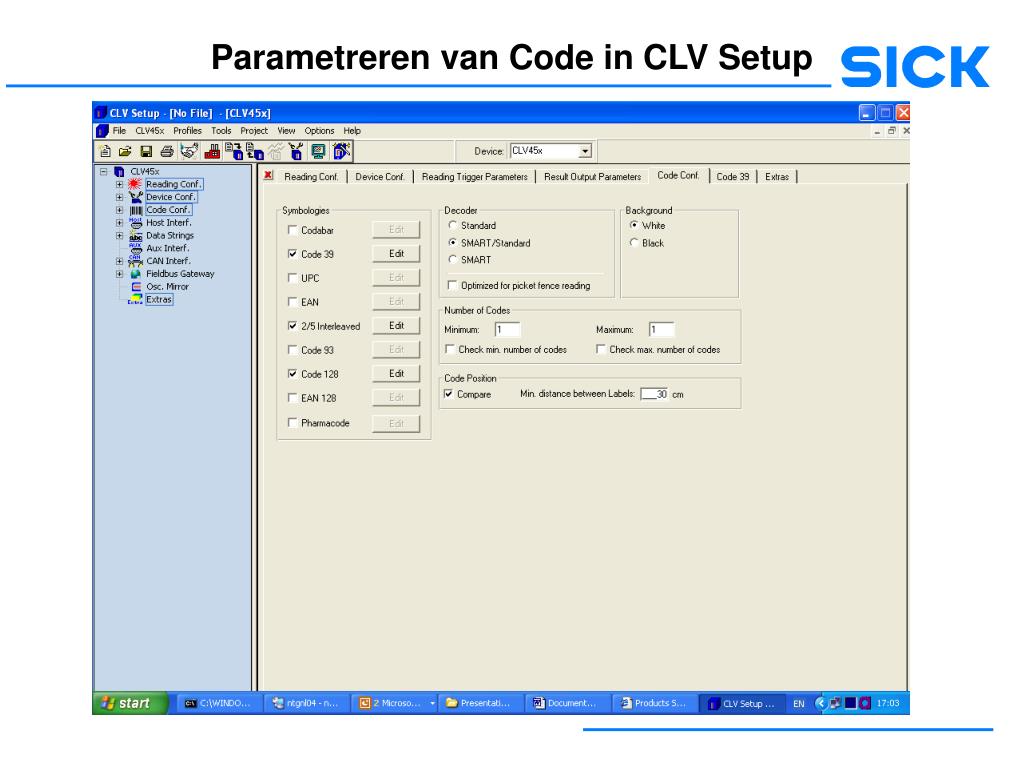Toggle Optimized for picket fence reading

(452, 285)
